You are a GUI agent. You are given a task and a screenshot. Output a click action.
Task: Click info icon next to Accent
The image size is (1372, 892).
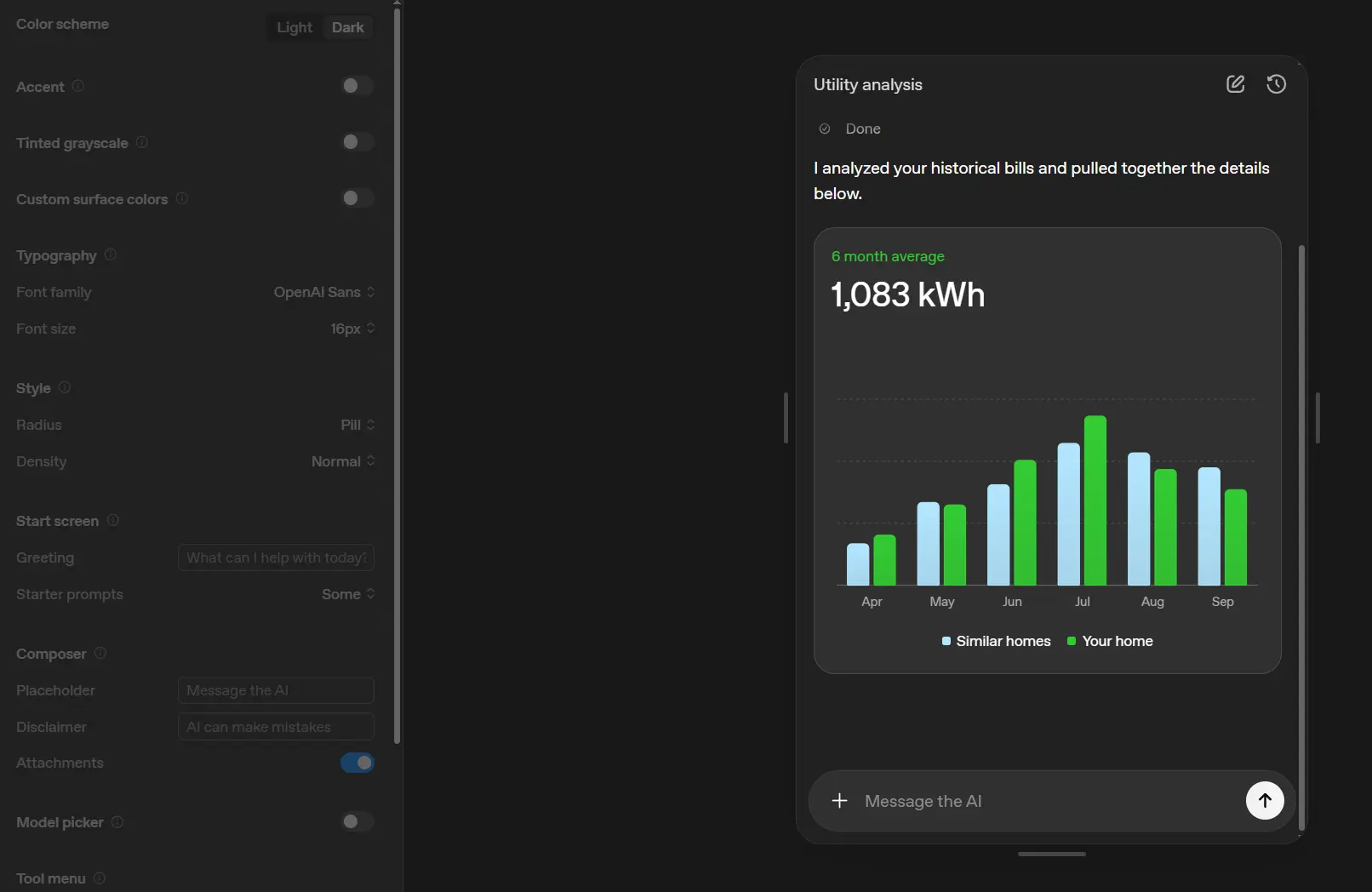[78, 86]
